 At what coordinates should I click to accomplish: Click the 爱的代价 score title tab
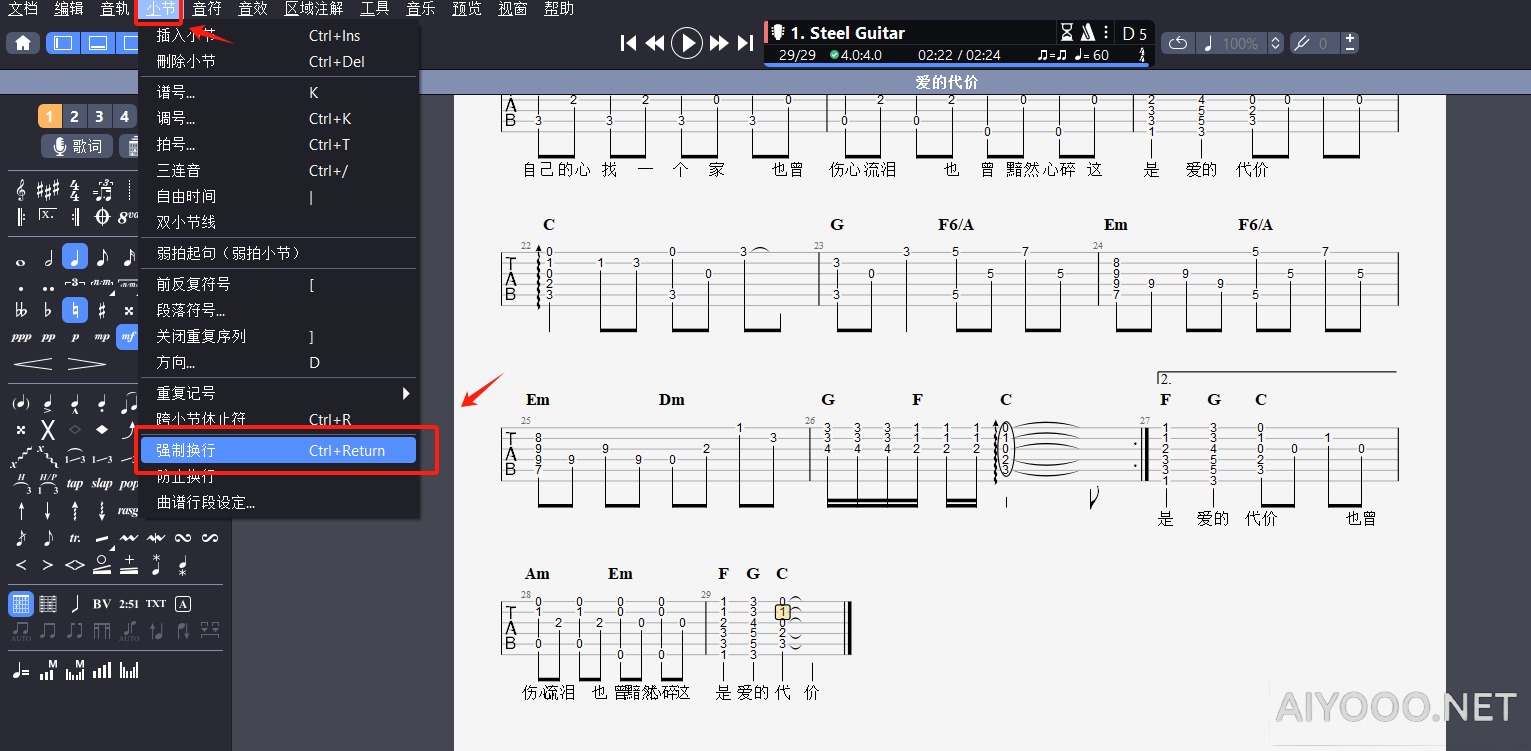[x=946, y=82]
